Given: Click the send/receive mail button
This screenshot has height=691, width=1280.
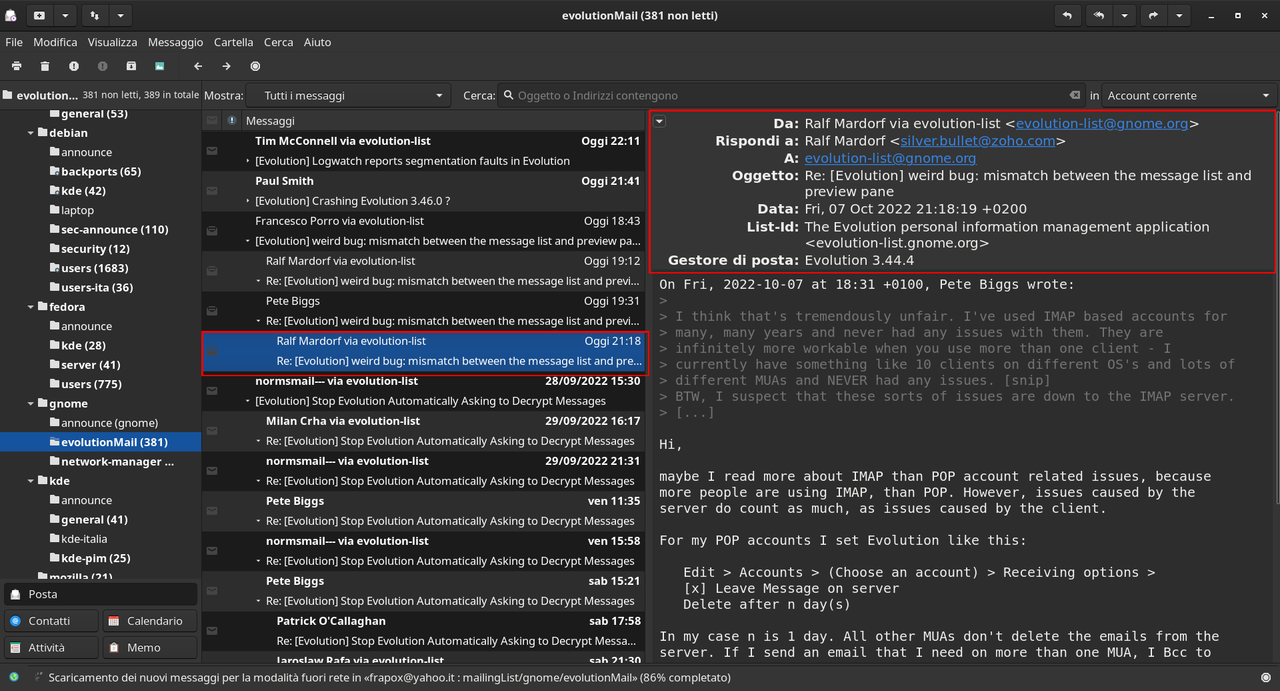Looking at the screenshot, I should [x=95, y=16].
